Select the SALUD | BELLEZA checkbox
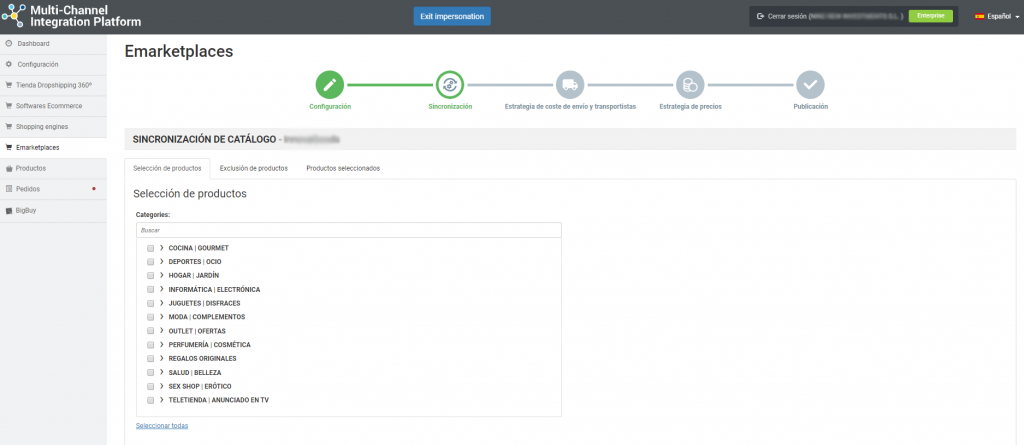1024x445 pixels. [x=150, y=372]
